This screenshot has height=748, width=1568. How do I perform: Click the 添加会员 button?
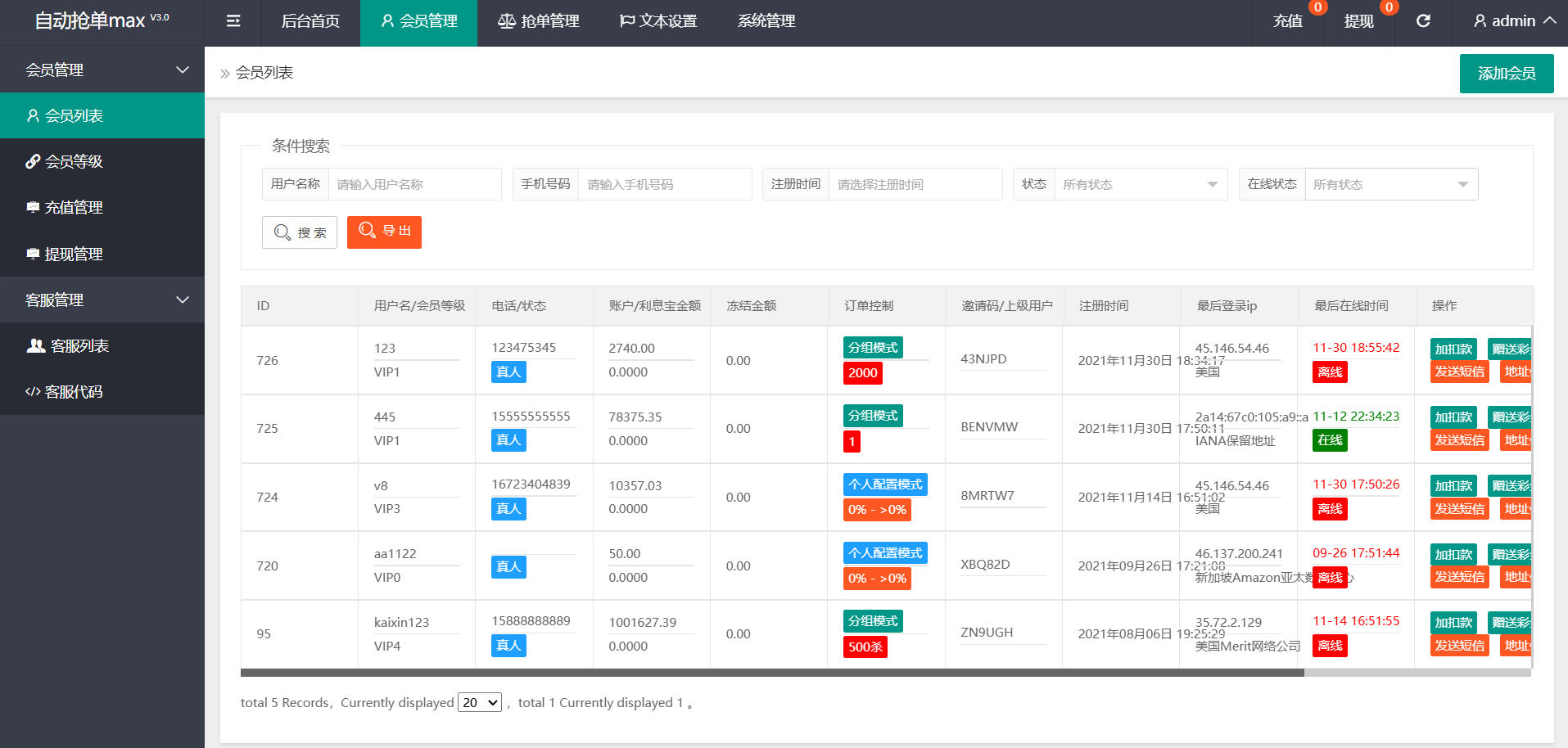[x=1506, y=74]
